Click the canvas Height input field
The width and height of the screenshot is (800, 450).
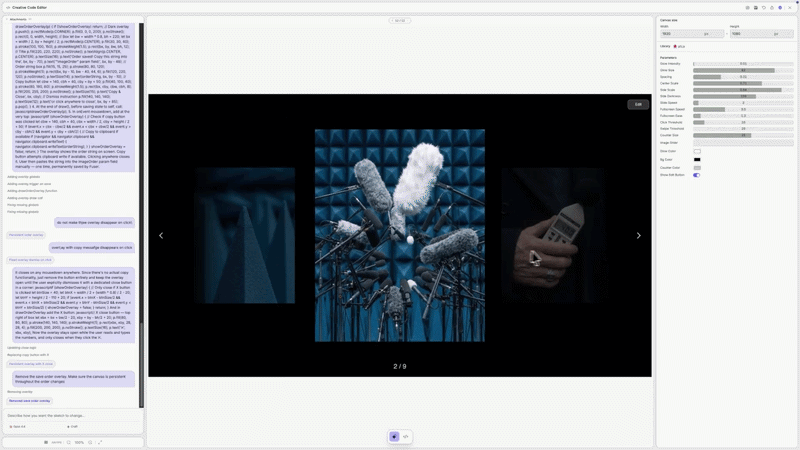point(762,34)
